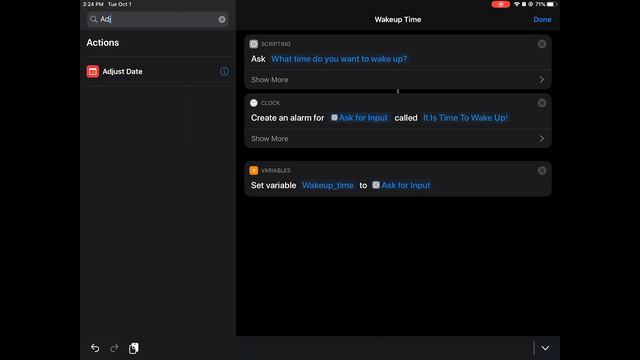Image resolution: width=640 pixels, height=360 pixels.
Task: Click the Wi-Fi status icon
Action: click(x=517, y=4)
